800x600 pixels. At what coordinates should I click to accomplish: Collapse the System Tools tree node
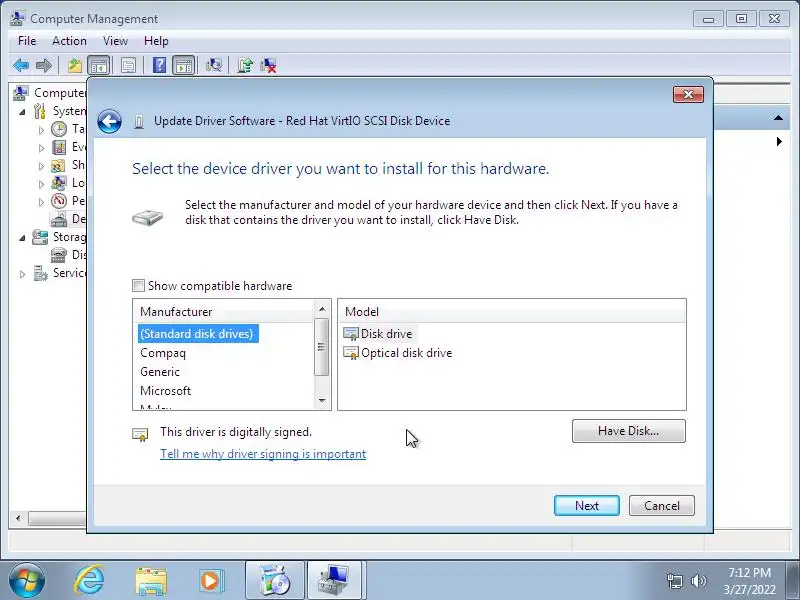point(22,112)
